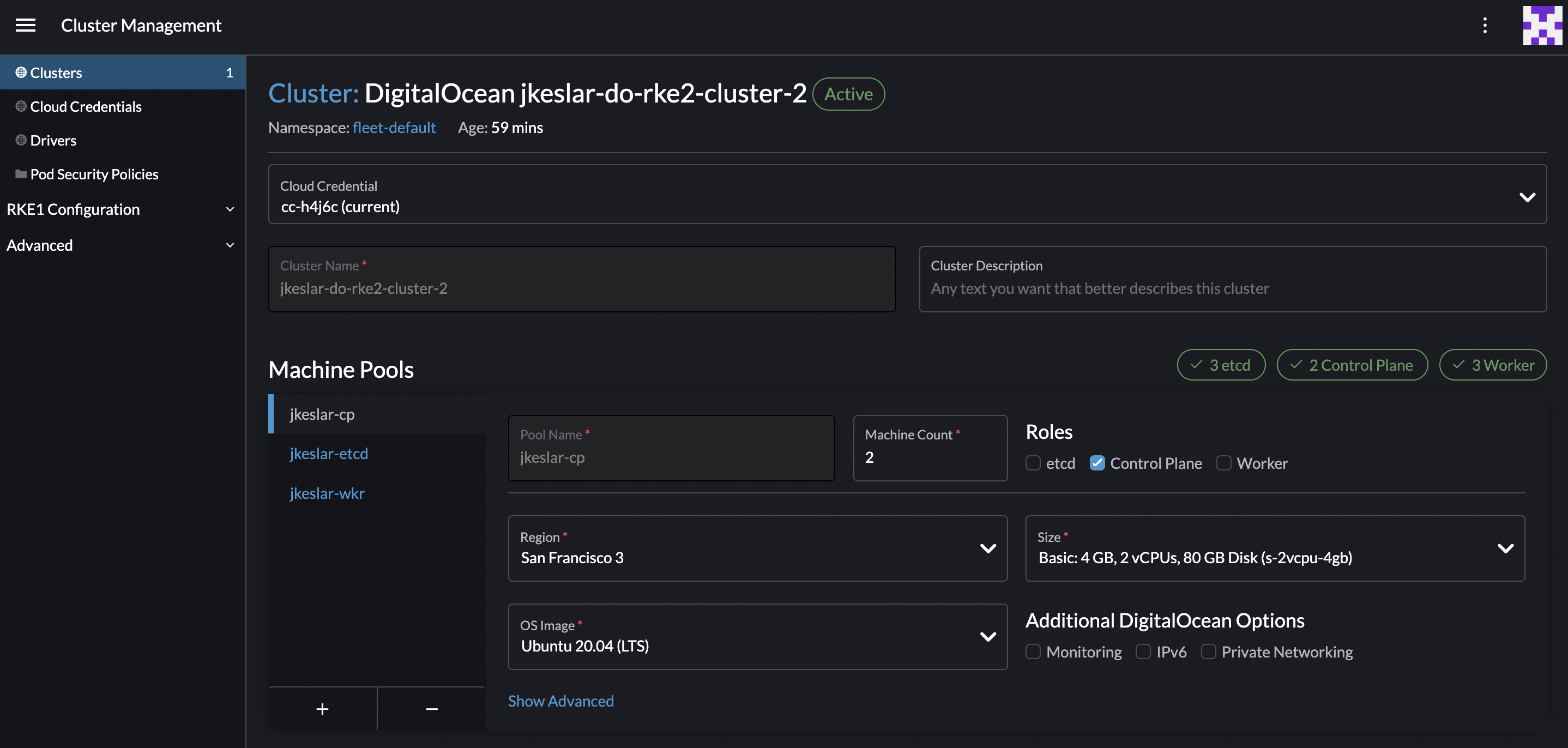
Task: Expand the Cloud Credential dropdown
Action: [x=1527, y=197]
